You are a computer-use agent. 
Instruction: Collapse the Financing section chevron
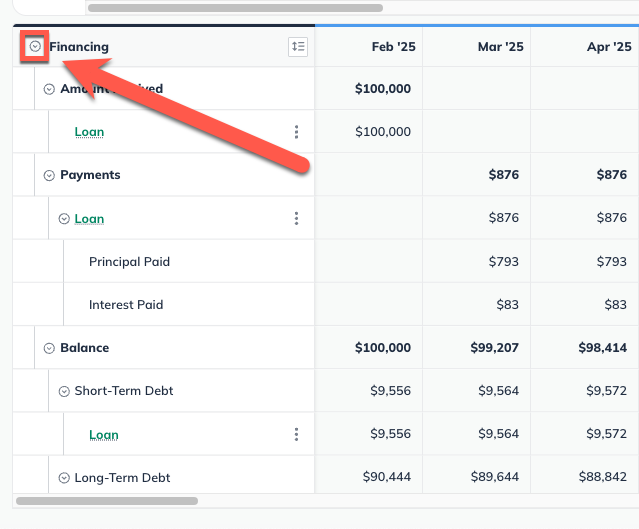coord(35,46)
